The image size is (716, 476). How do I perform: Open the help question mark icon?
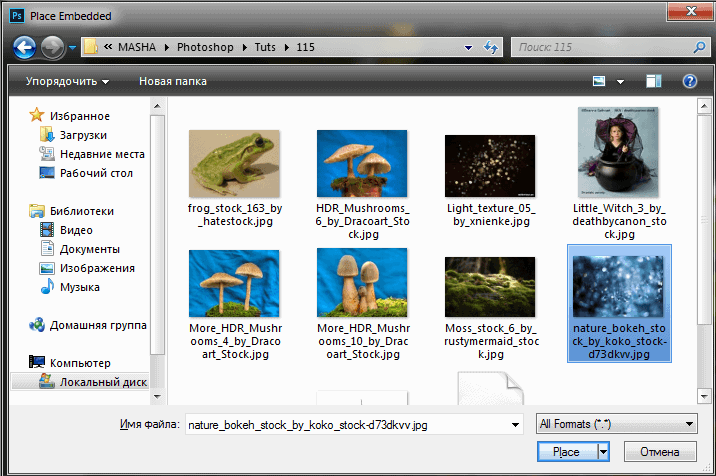click(689, 81)
